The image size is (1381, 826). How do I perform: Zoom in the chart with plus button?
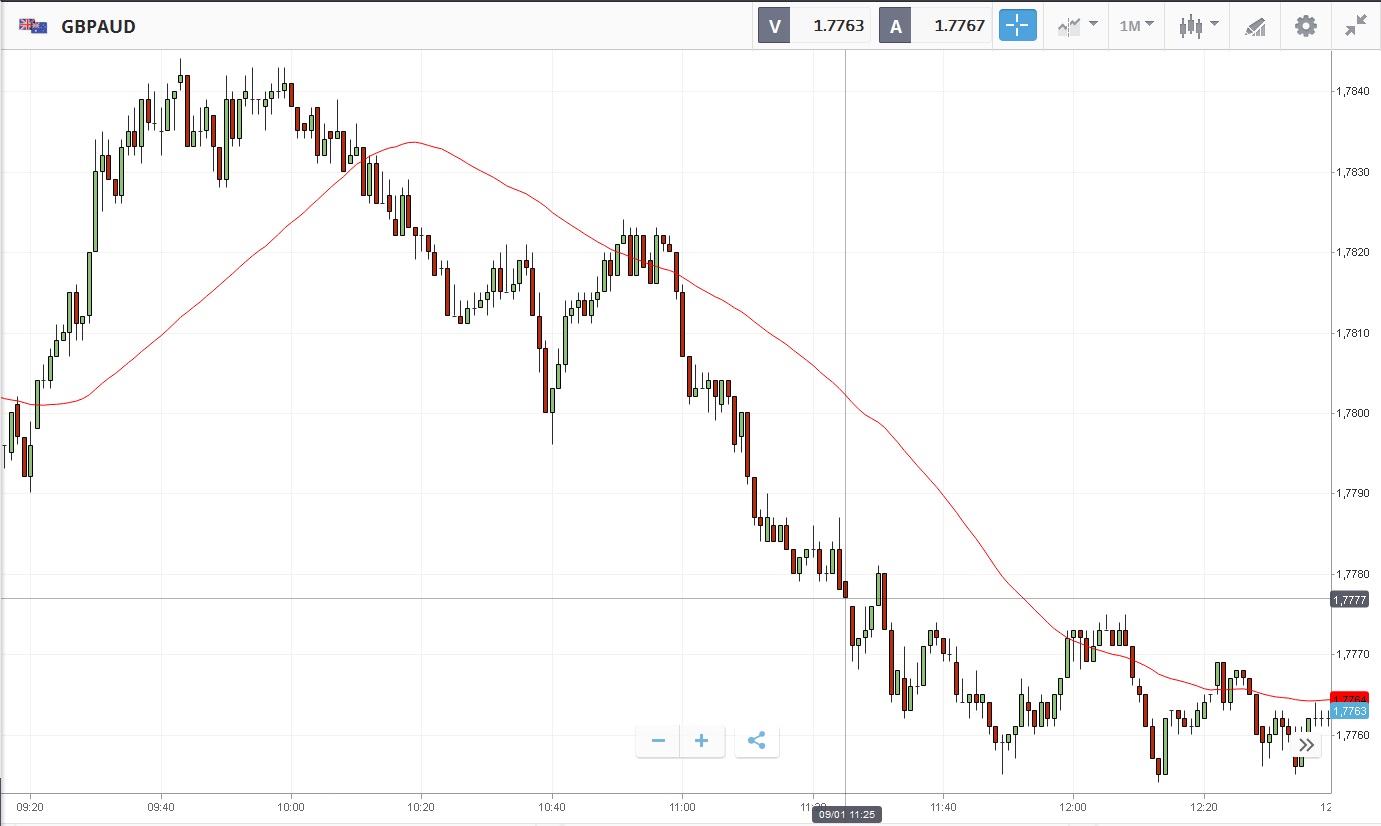pos(702,741)
